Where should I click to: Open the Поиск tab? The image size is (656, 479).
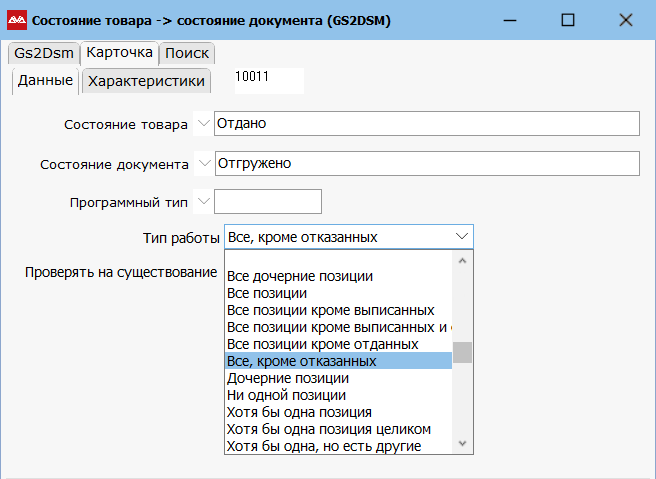click(188, 53)
